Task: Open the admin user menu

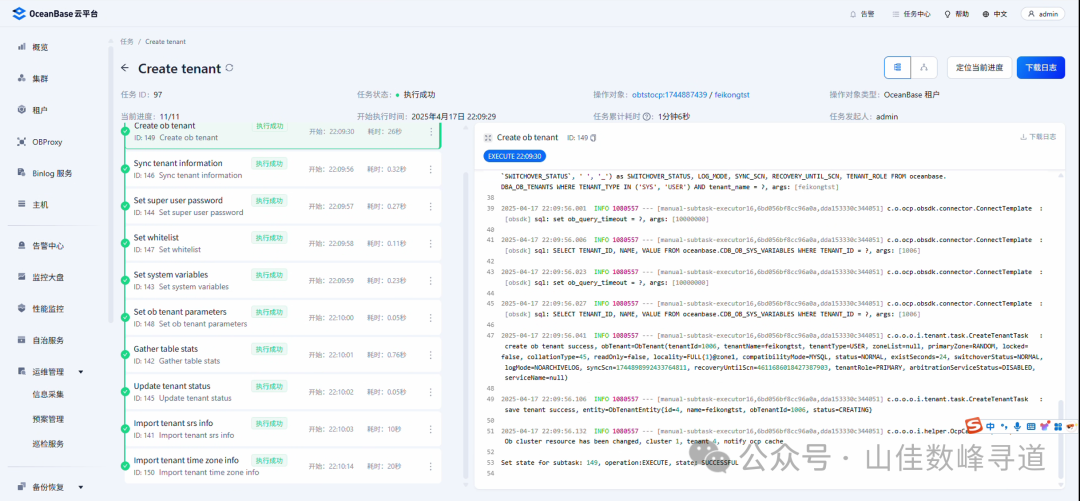Action: point(1042,14)
